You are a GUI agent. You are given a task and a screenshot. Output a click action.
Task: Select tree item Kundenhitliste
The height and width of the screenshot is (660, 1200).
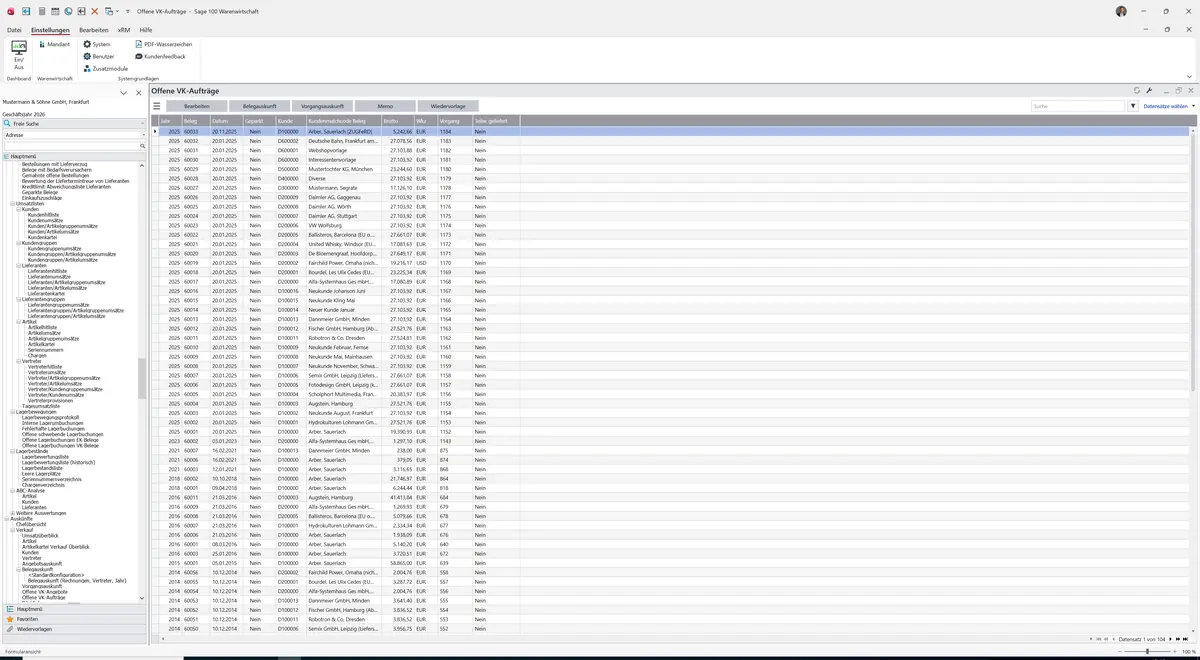(x=44, y=215)
